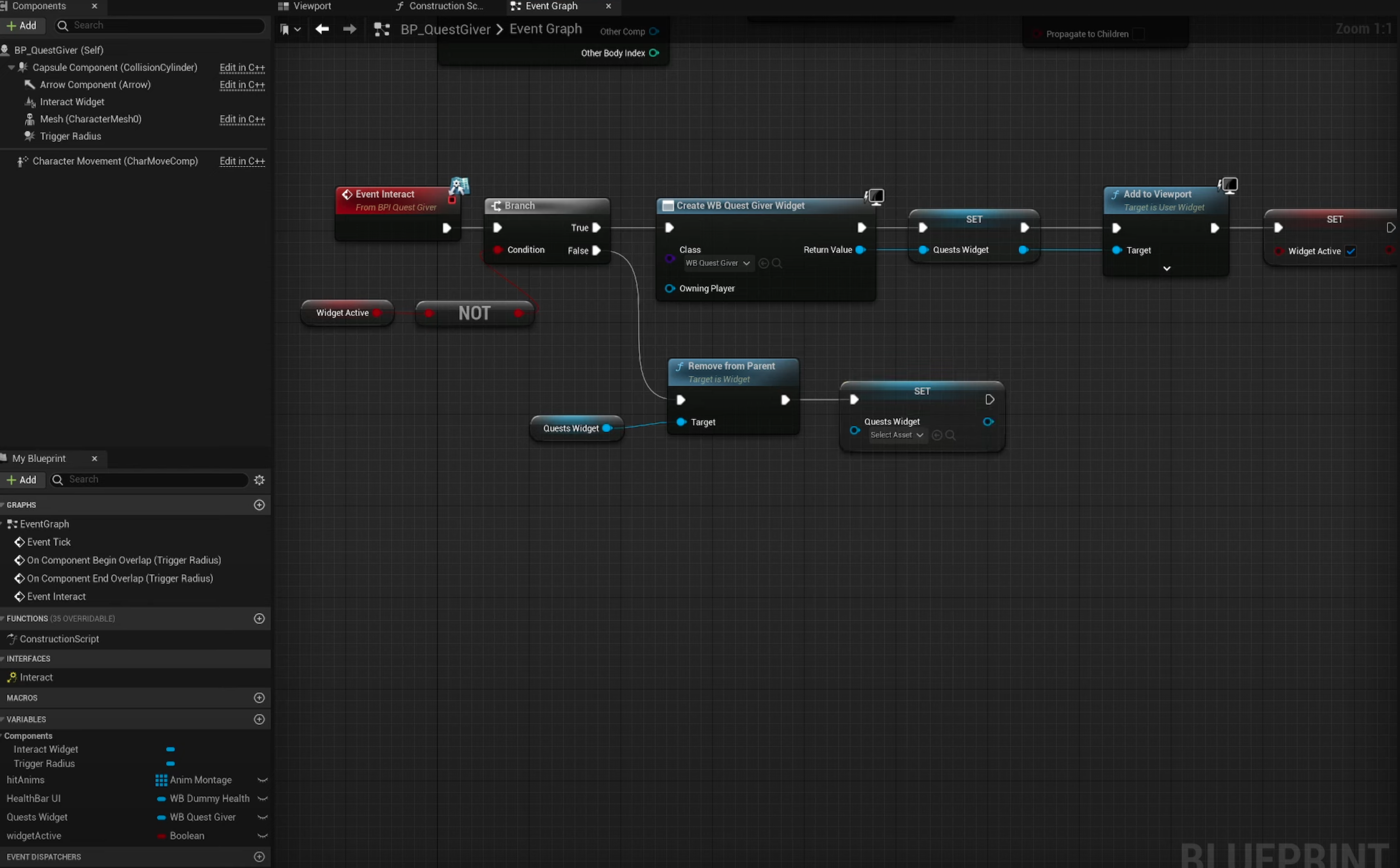This screenshot has width=1400, height=868.
Task: Click the gear settings icon in My Blueprint
Action: click(x=260, y=480)
